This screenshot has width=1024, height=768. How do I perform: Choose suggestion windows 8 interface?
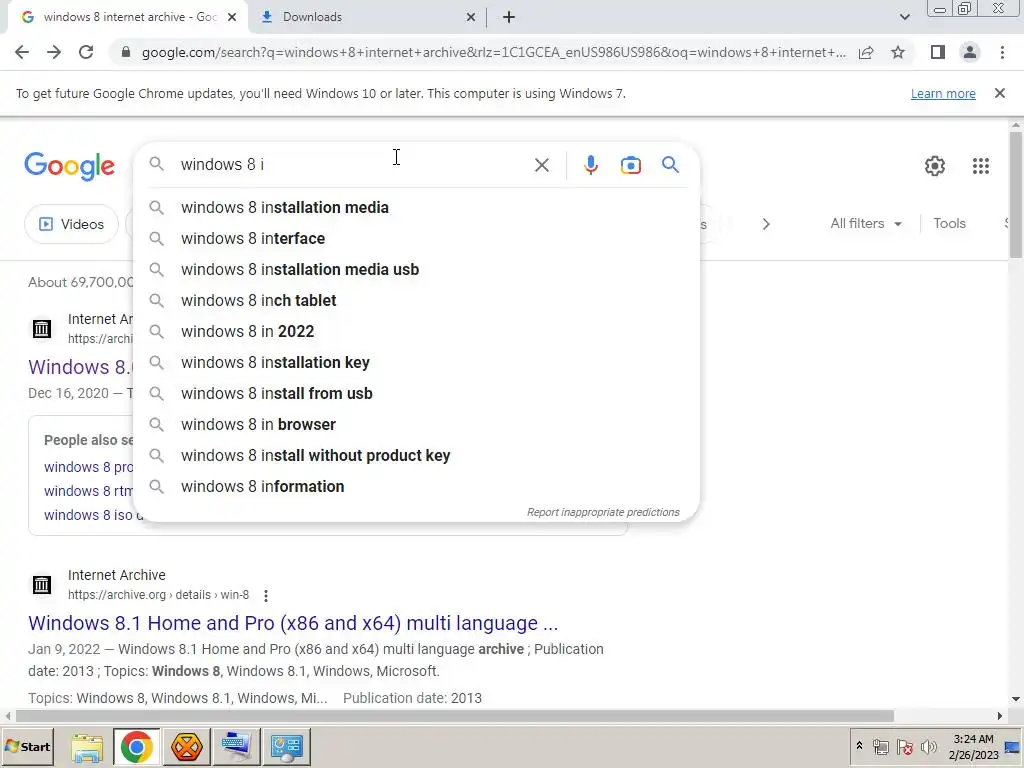coord(416,238)
